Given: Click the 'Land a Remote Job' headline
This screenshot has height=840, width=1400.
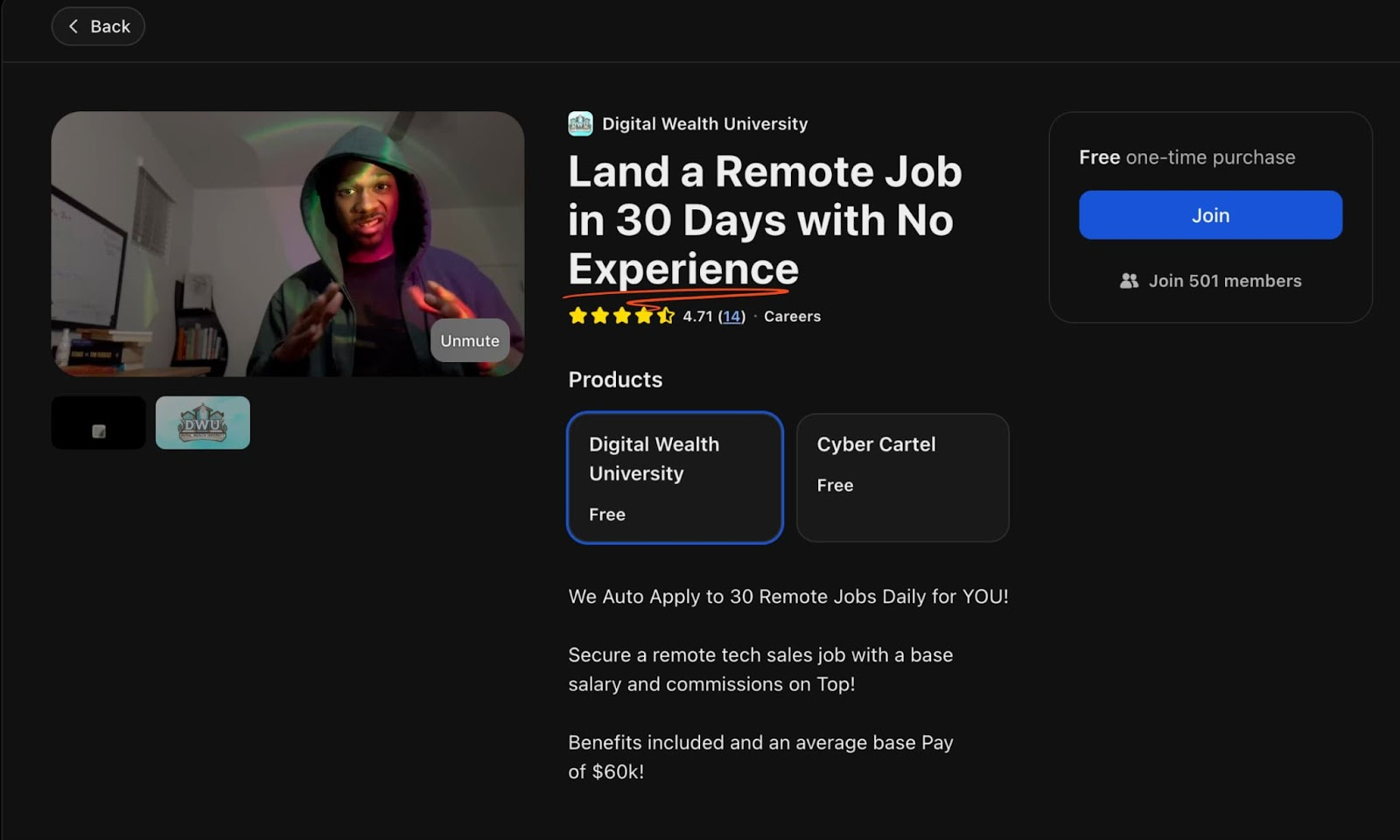Looking at the screenshot, I should click(766, 220).
